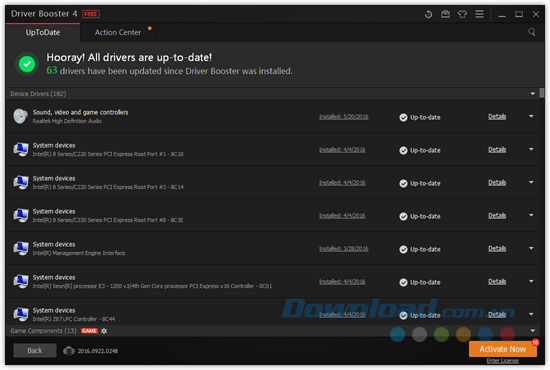550x370 pixels.
Task: Click the 'Hooray! All drivers are up-to-date!' heading
Action: click(129, 57)
